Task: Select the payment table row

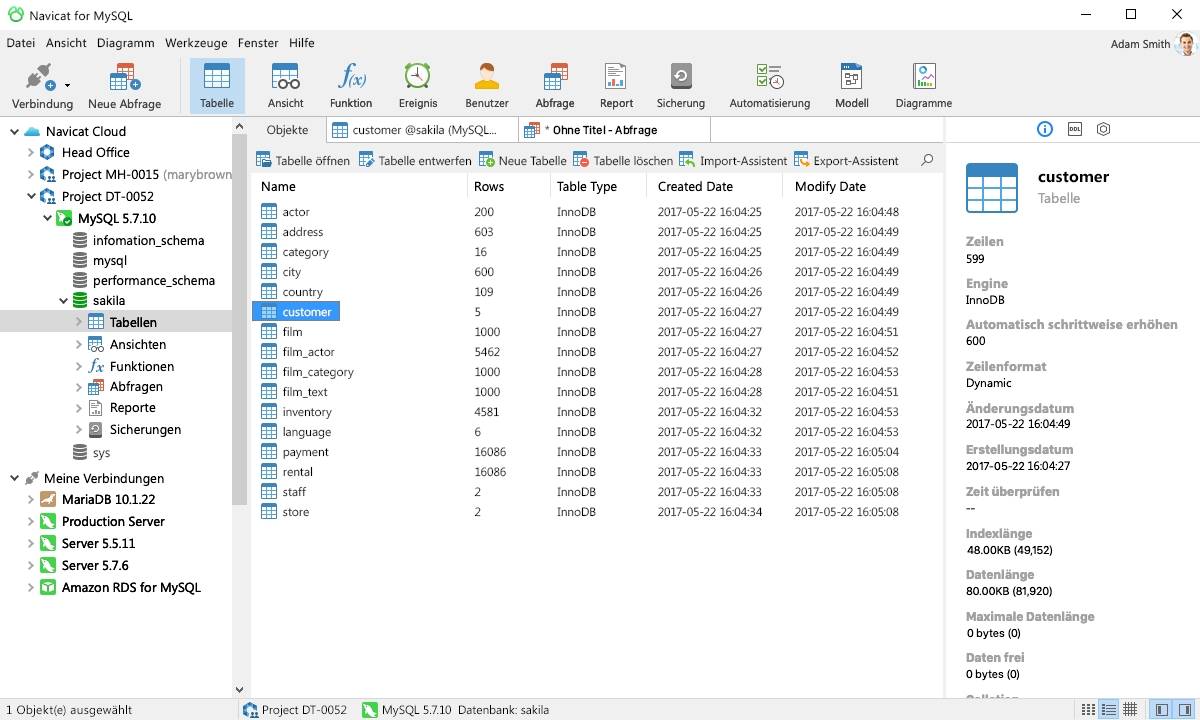Action: coord(596,452)
